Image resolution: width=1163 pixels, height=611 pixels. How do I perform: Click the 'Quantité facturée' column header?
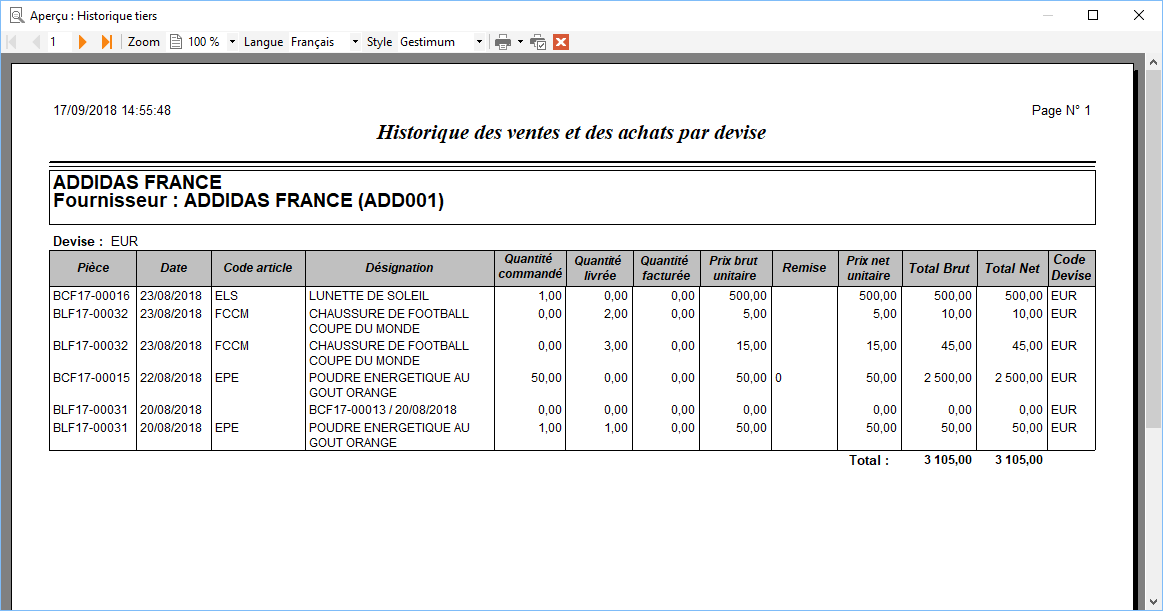(x=665, y=268)
